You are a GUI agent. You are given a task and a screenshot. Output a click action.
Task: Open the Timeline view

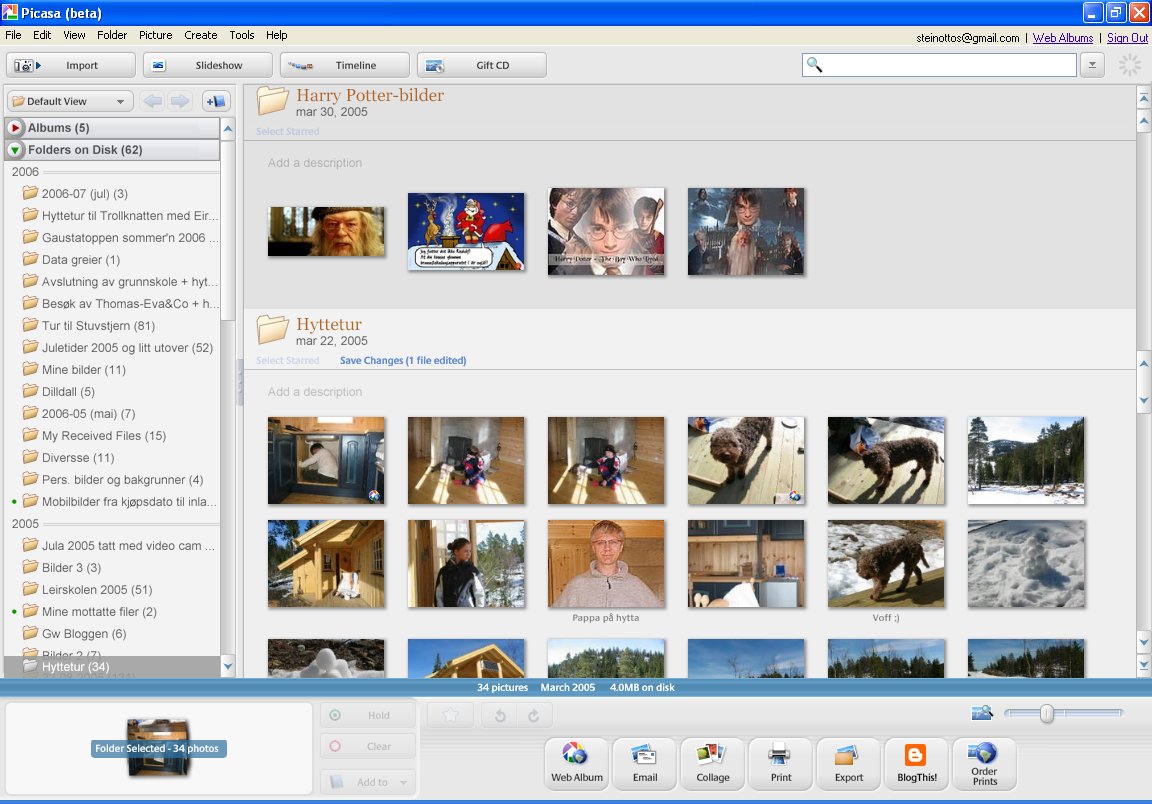coord(345,65)
